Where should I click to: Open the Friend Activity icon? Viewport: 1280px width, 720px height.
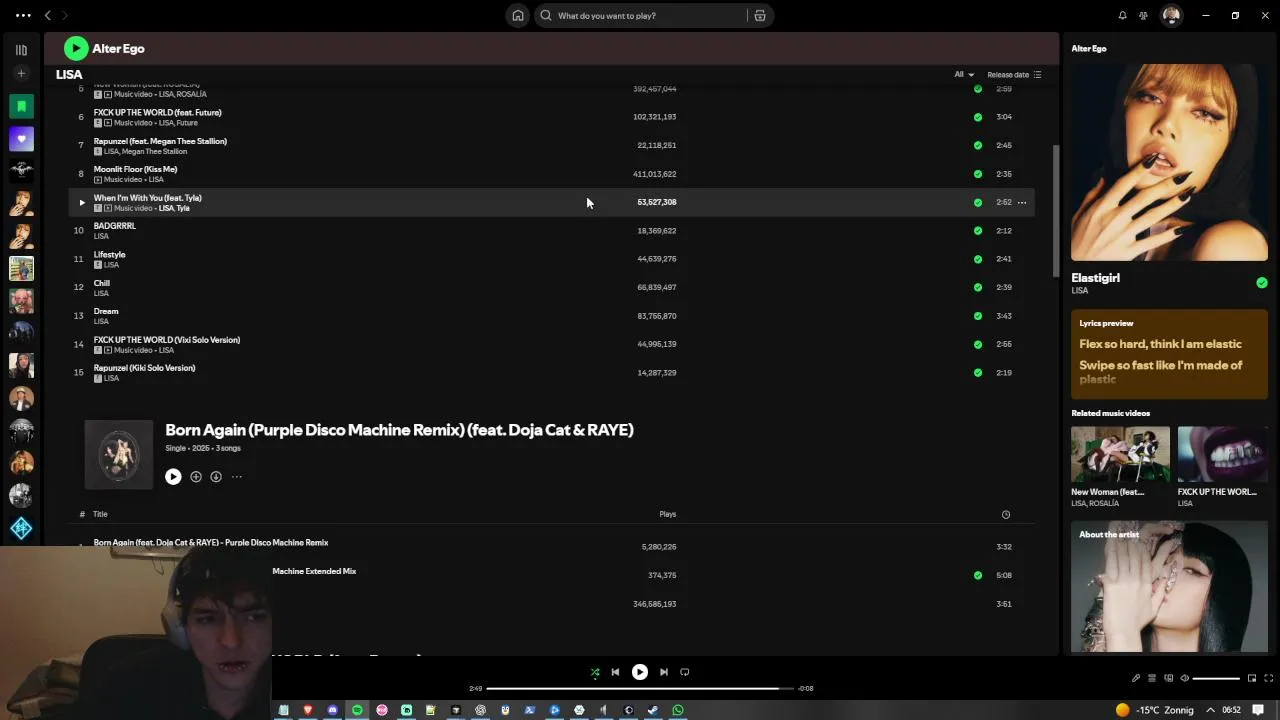pos(1144,16)
